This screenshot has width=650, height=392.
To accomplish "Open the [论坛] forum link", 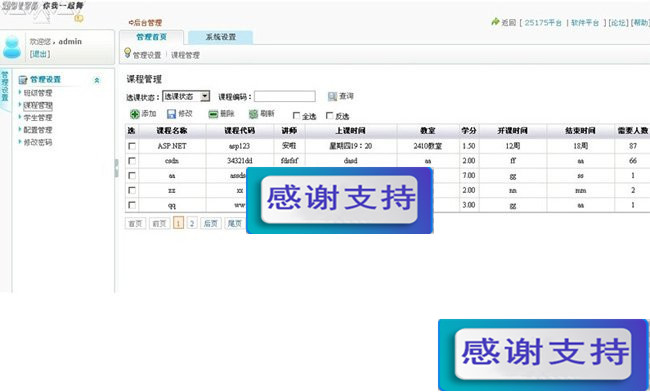I will tap(618, 22).
